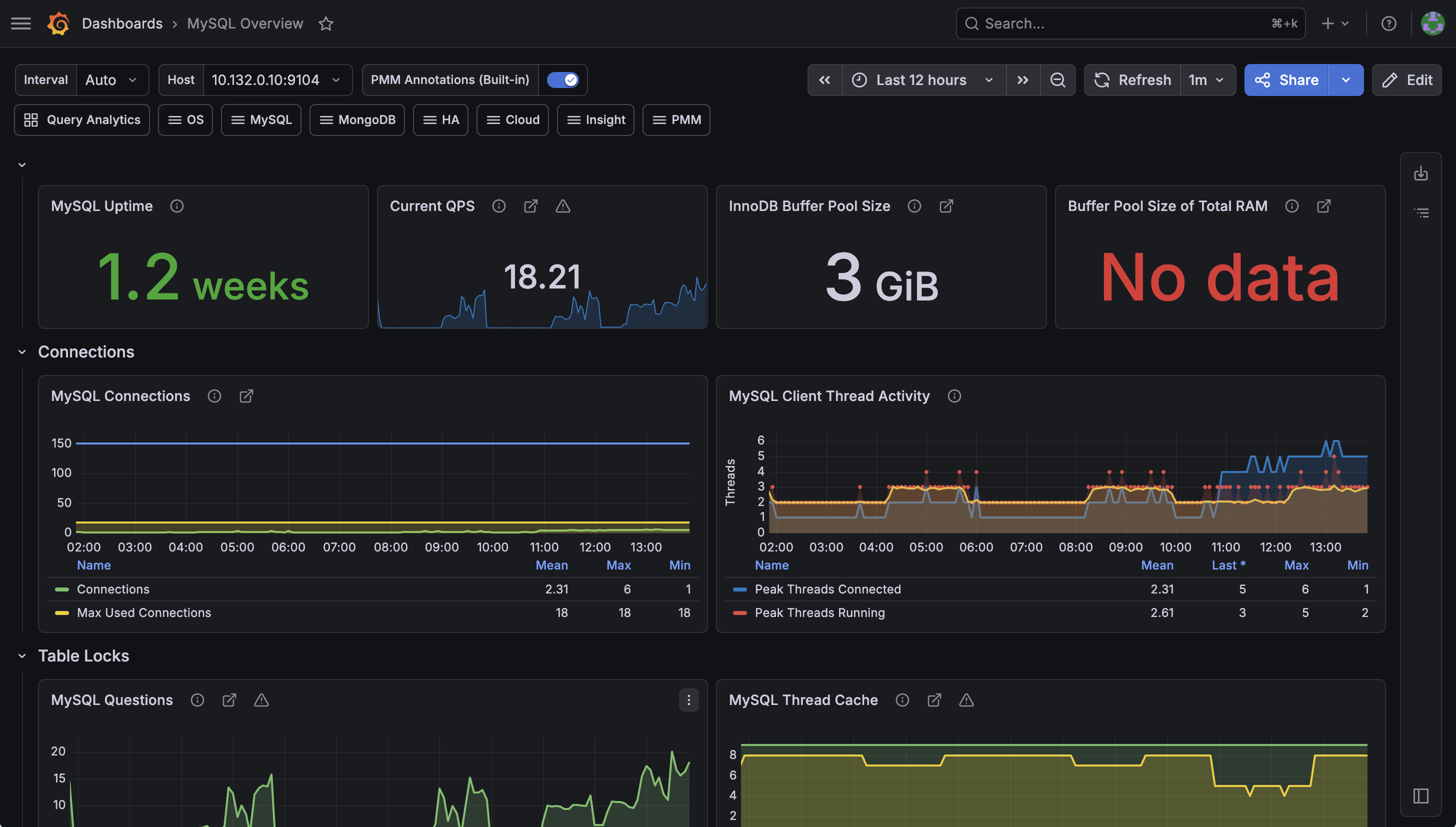Viewport: 1456px width, 827px height.
Task: Open Buffer Pool Size of Total RAM link
Action: click(x=1323, y=206)
